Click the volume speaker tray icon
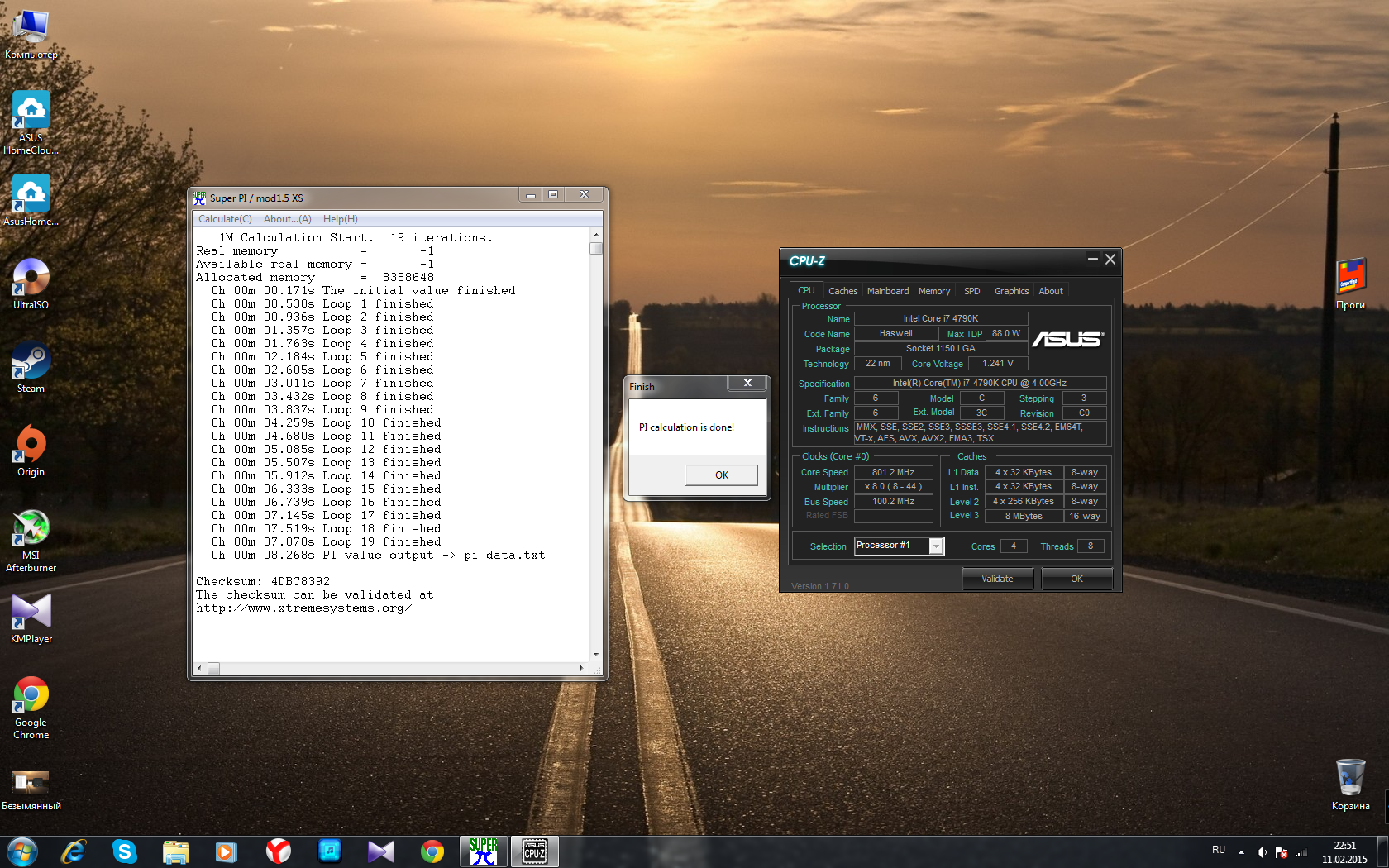This screenshot has height=868, width=1389. tap(1261, 852)
